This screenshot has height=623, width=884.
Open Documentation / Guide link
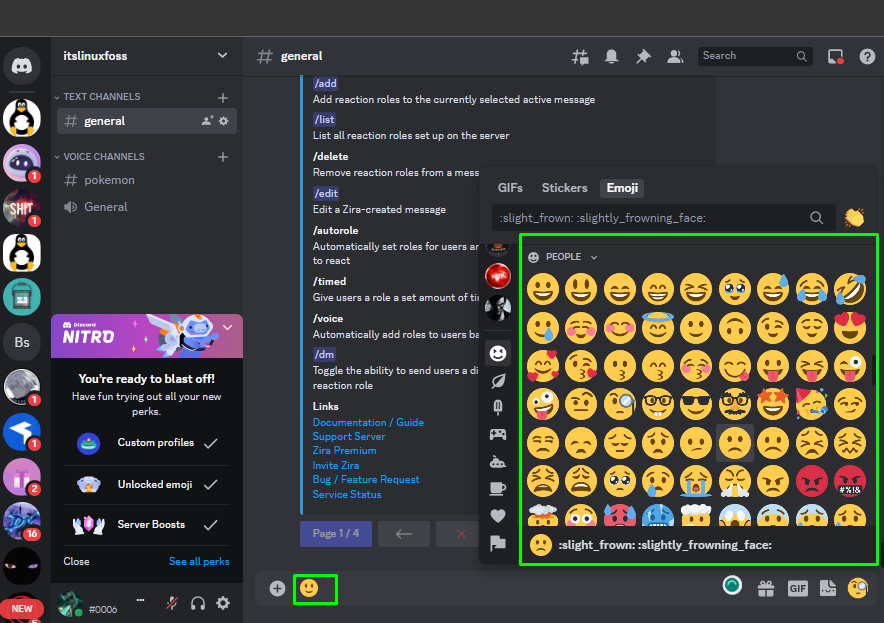(368, 422)
